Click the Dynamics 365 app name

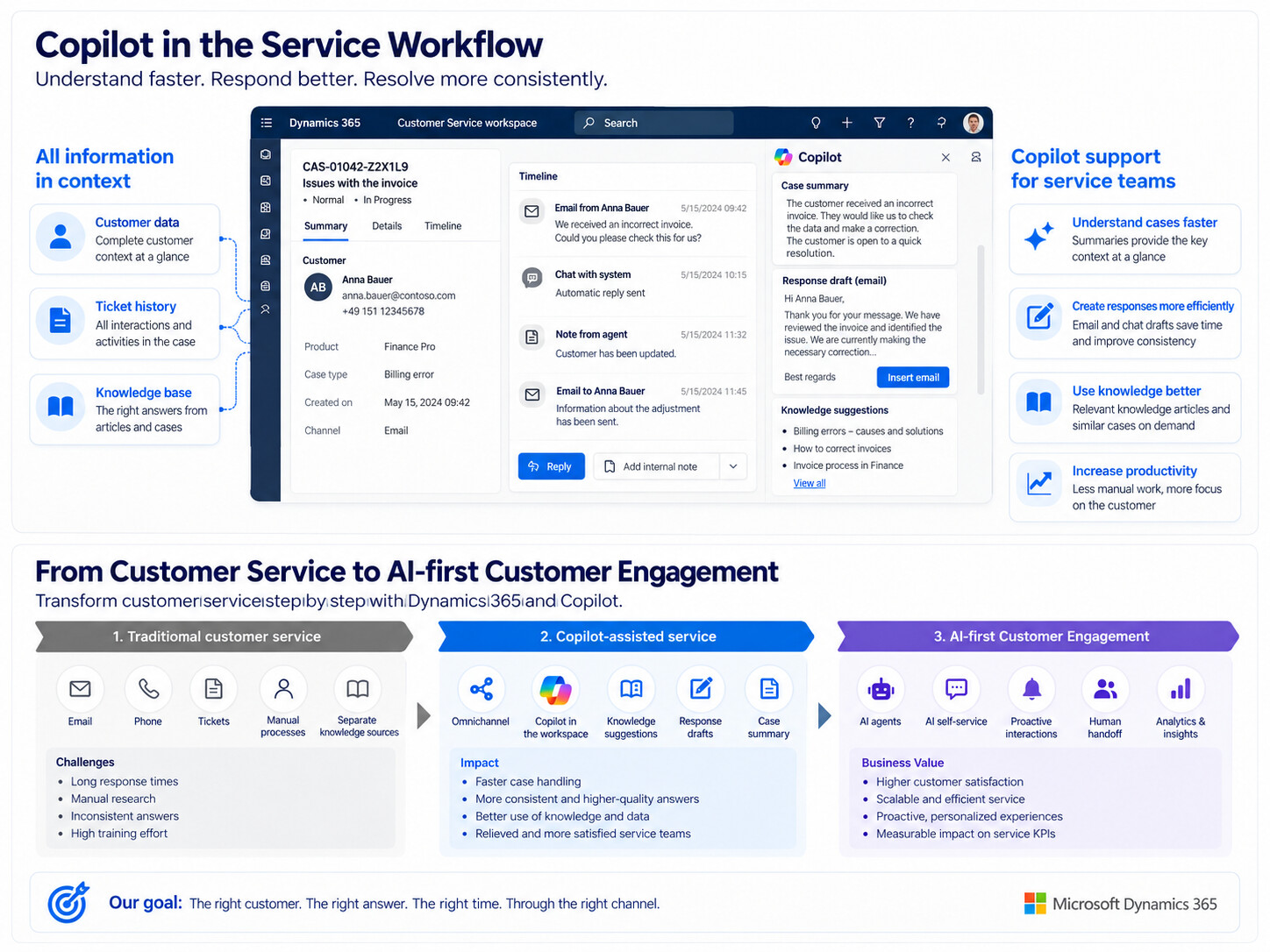click(325, 123)
